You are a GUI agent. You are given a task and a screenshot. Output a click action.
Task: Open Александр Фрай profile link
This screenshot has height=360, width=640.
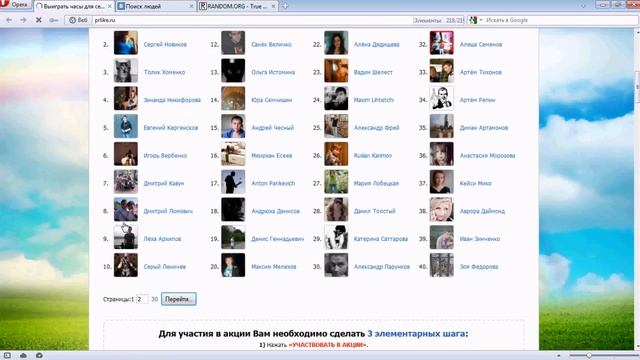[x=376, y=128]
